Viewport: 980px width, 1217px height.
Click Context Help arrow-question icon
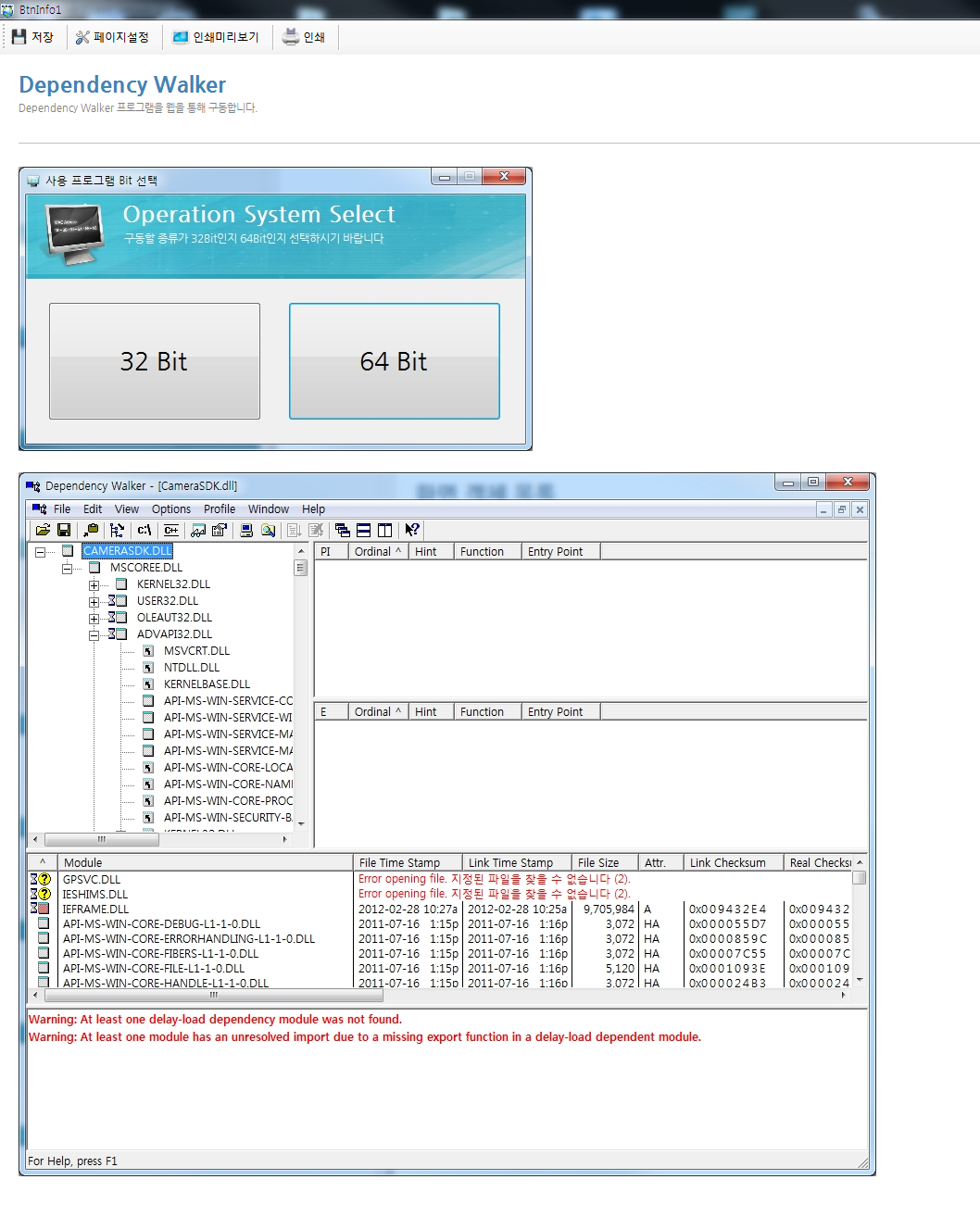coord(412,530)
